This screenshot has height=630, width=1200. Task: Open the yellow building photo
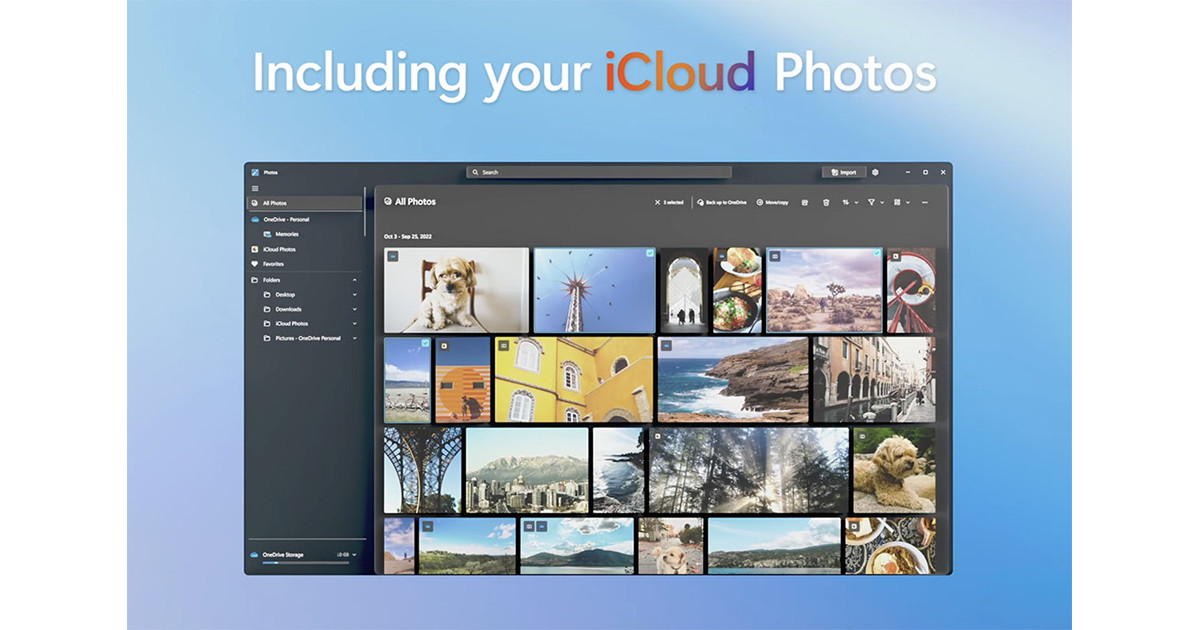574,380
